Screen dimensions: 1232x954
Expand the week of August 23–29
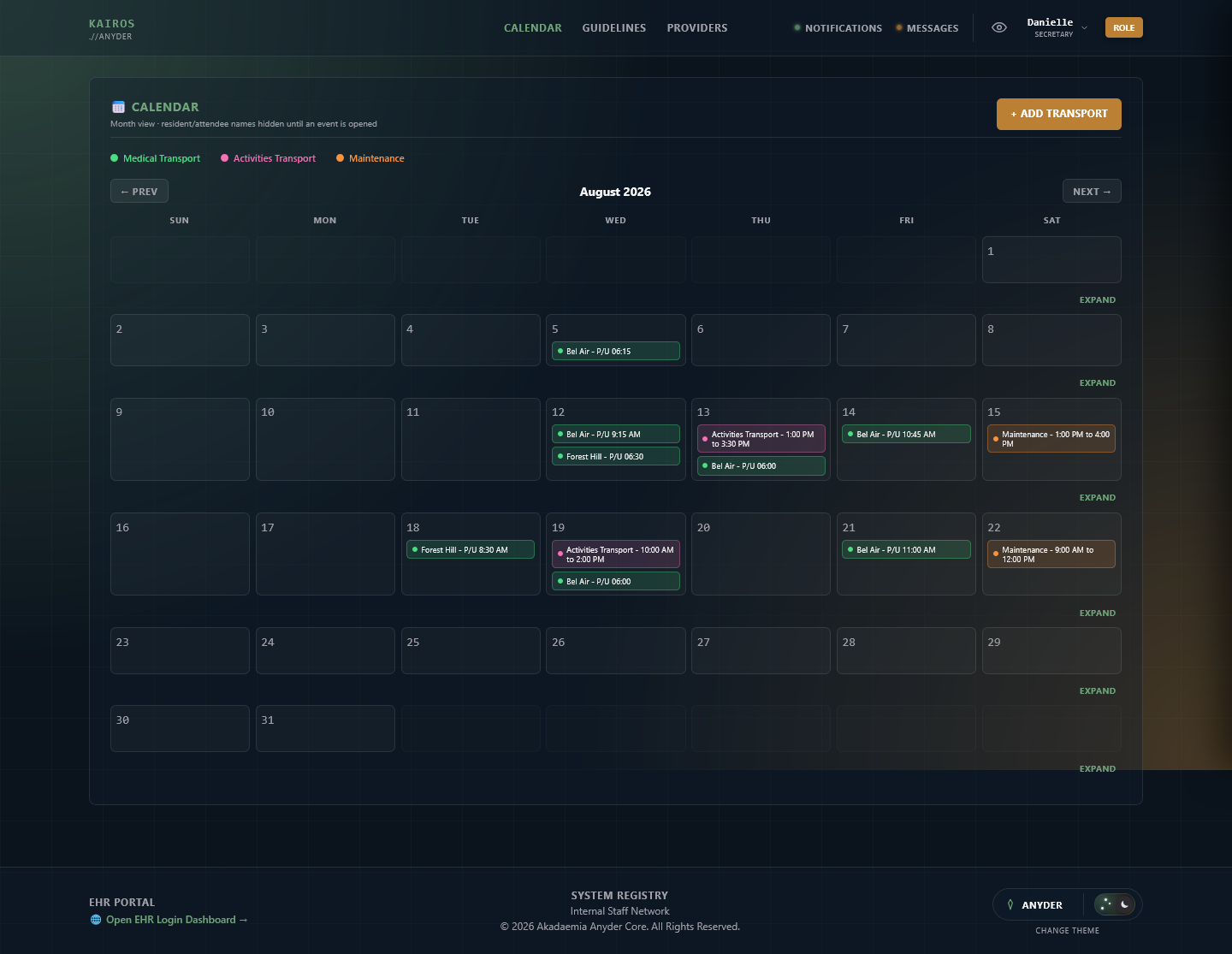pyautogui.click(x=1097, y=691)
